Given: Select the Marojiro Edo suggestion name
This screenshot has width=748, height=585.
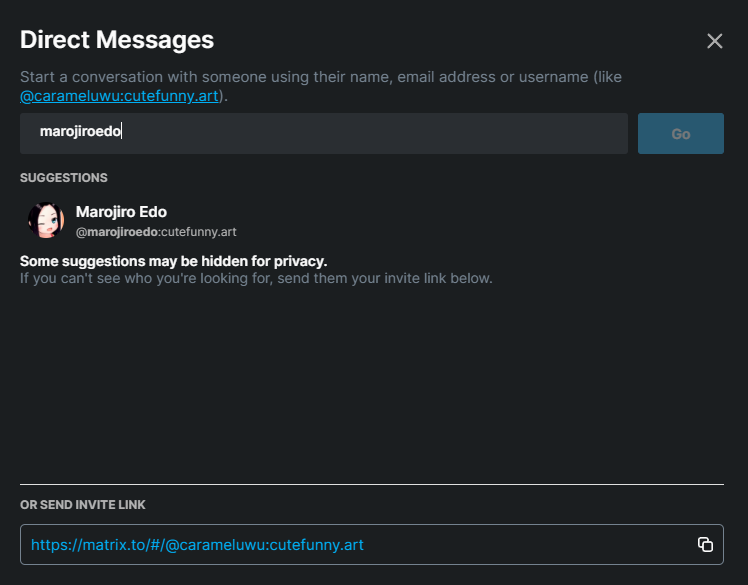Looking at the screenshot, I should coord(121,212).
